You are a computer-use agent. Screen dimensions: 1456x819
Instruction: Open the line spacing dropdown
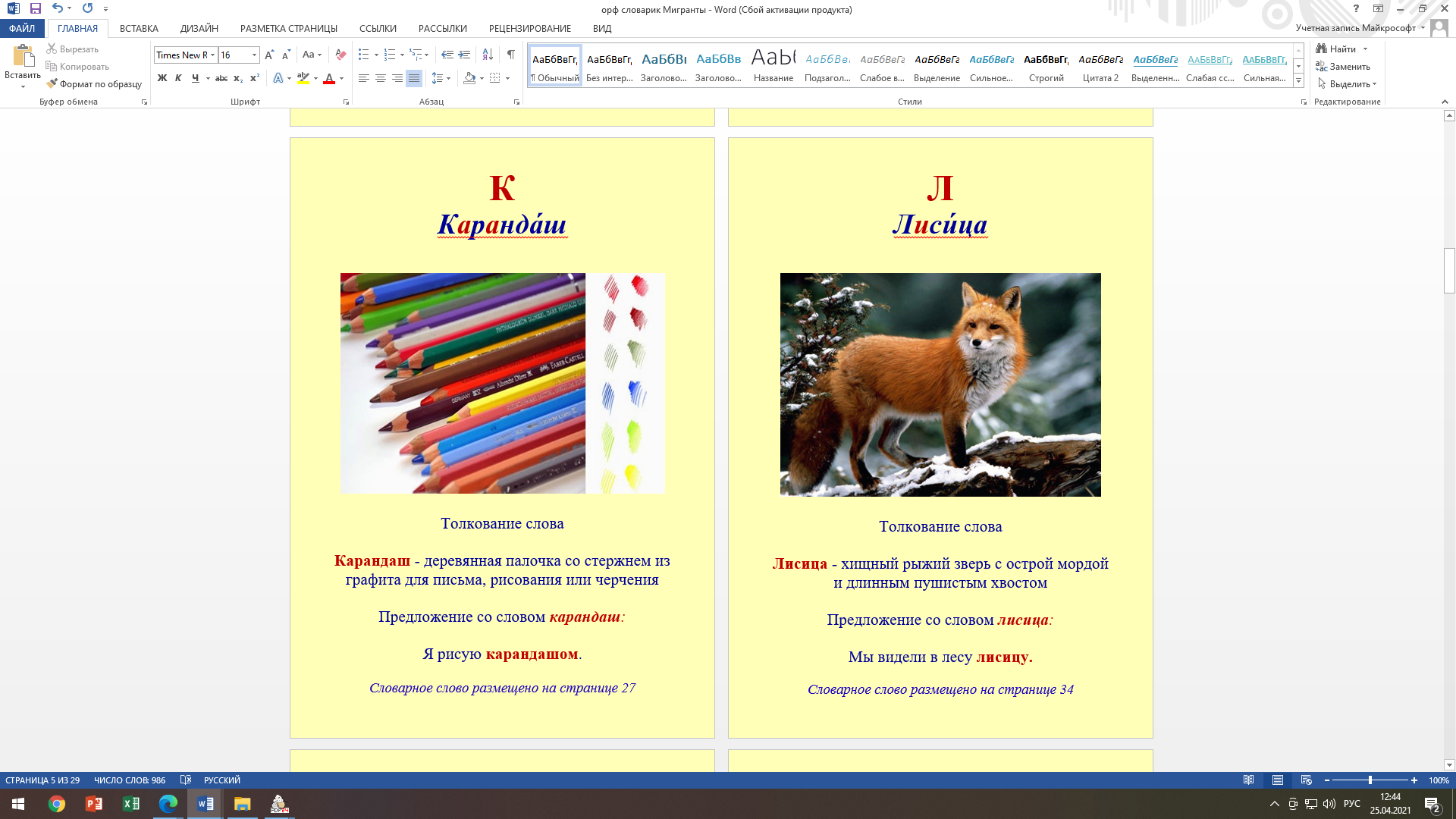(x=441, y=78)
